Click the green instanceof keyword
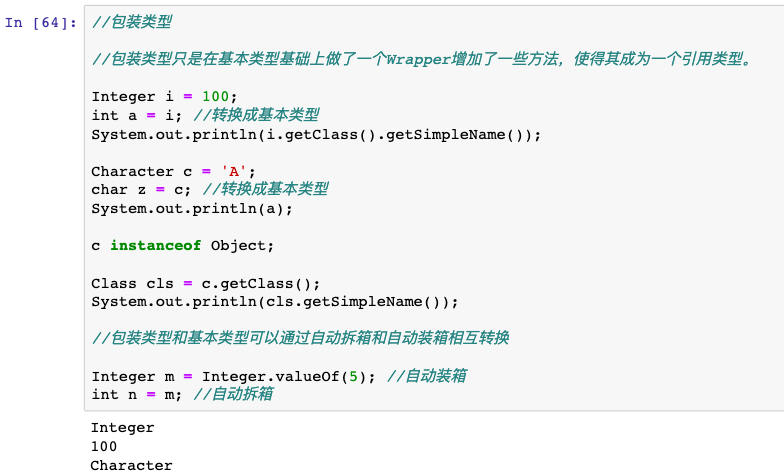This screenshot has width=784, height=476. pyautogui.click(x=155, y=245)
